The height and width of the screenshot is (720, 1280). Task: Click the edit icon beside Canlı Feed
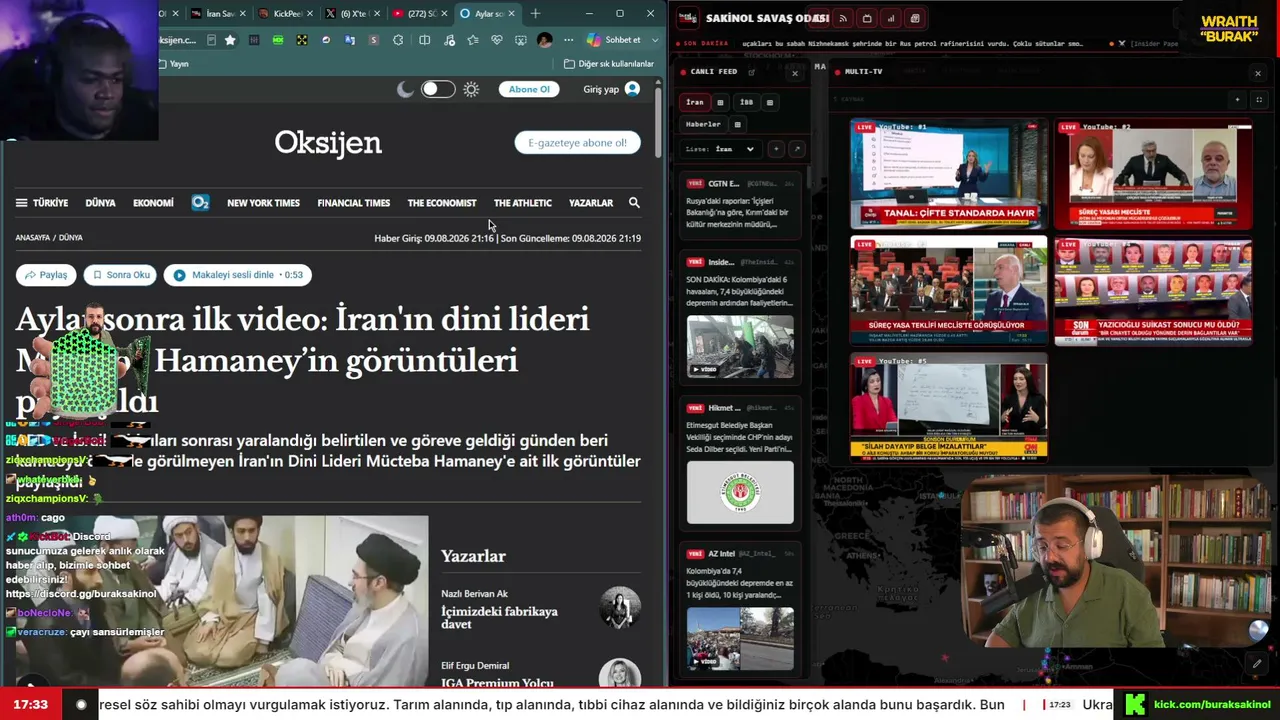pos(752,72)
